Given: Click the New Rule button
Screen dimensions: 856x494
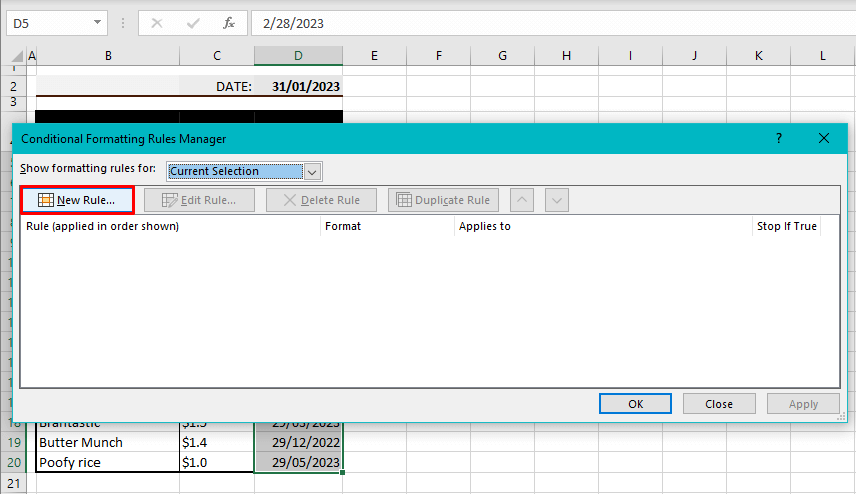Looking at the screenshot, I should (x=77, y=200).
